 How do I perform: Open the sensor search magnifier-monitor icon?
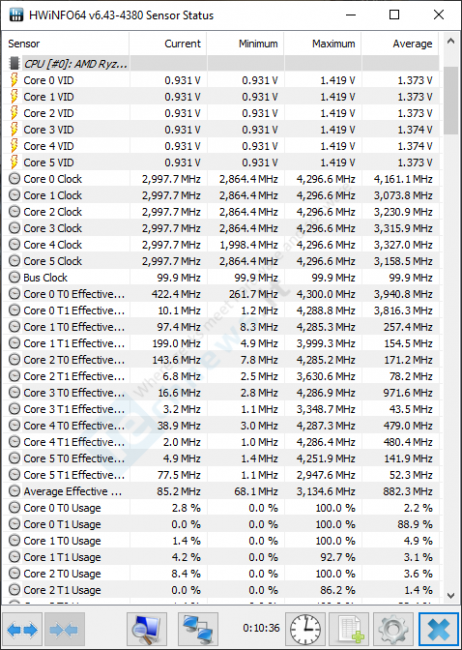pos(146,630)
